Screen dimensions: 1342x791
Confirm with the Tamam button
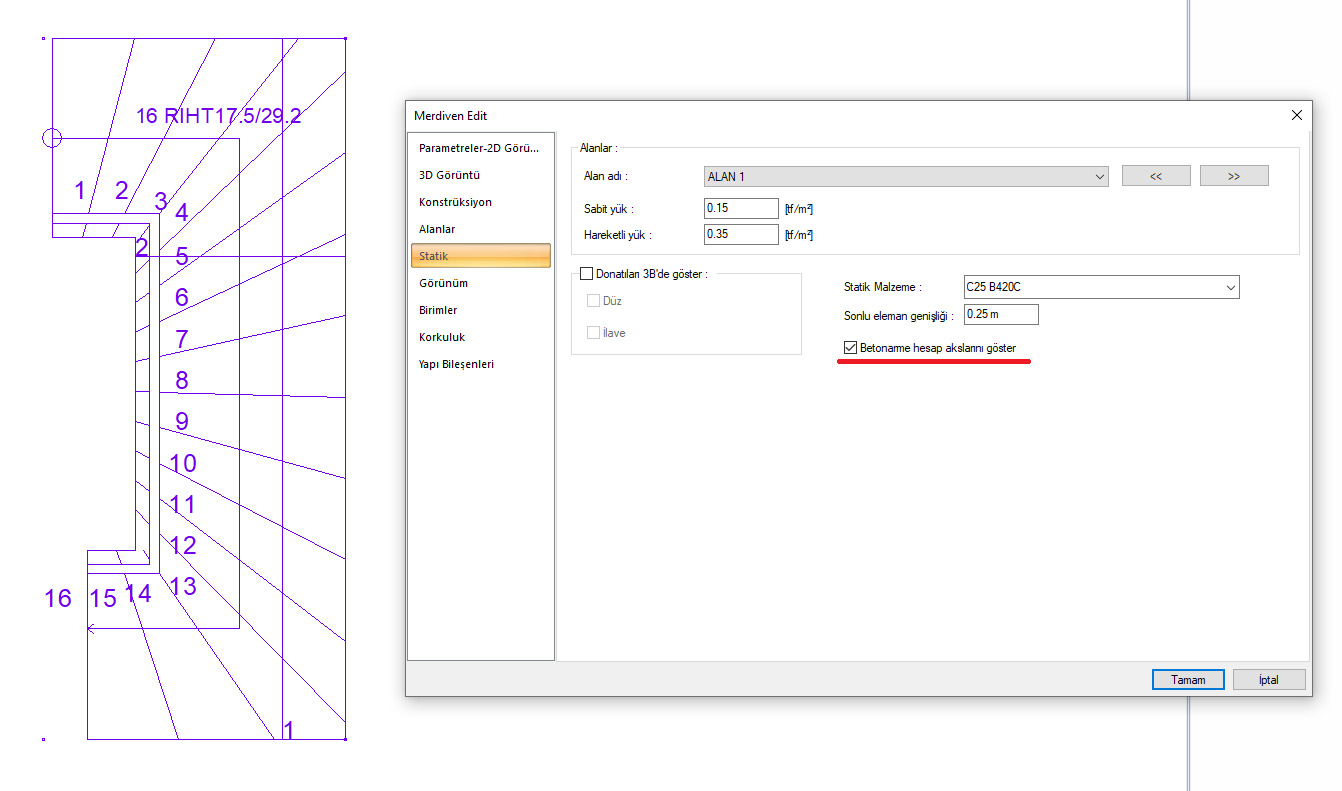(1187, 680)
